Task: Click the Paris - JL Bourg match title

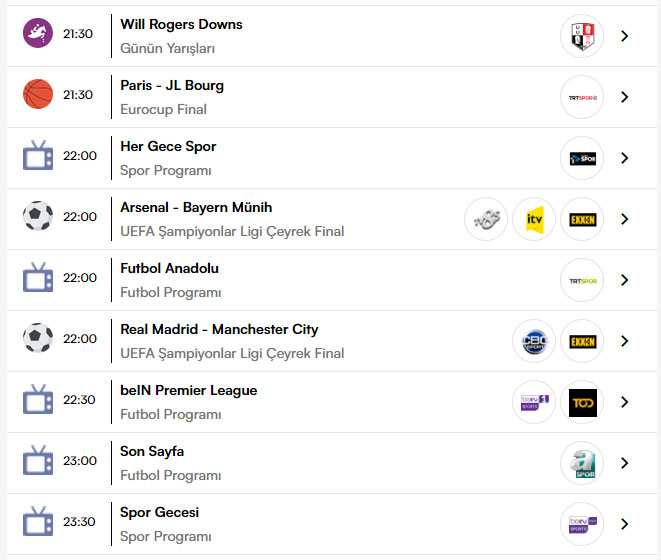Action: 172,85
